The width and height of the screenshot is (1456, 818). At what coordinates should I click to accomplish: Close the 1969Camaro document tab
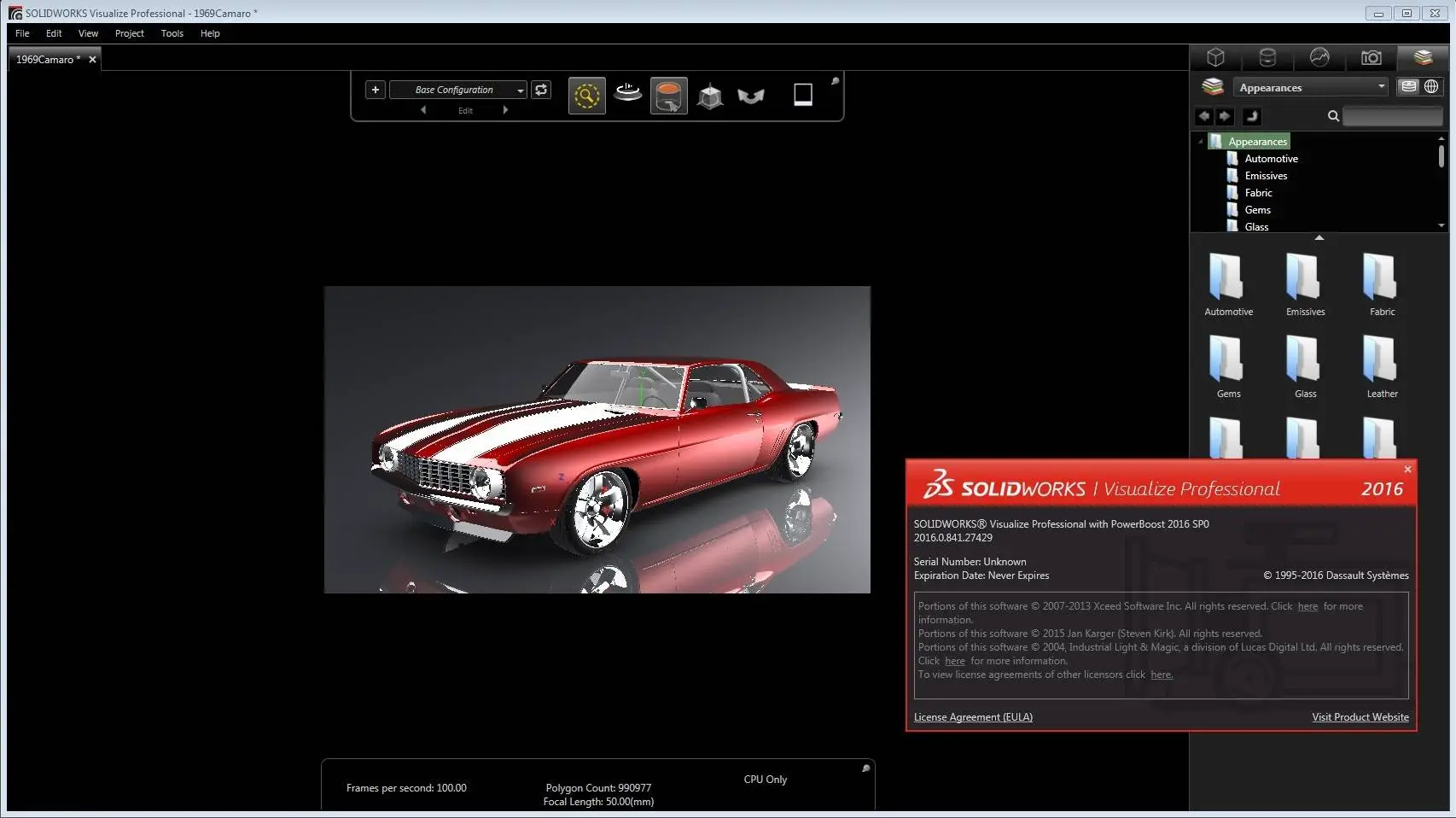(92, 60)
